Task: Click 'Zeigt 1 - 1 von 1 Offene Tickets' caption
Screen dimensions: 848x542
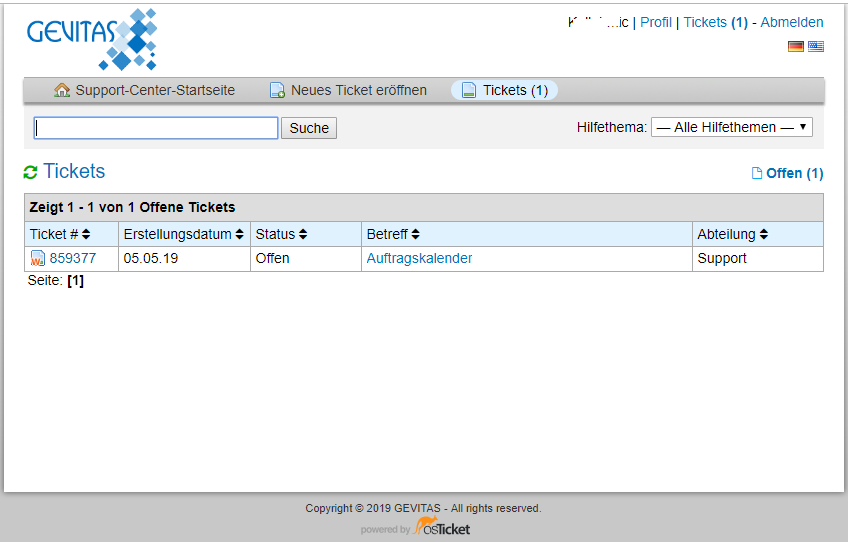Action: pyautogui.click(x=132, y=207)
